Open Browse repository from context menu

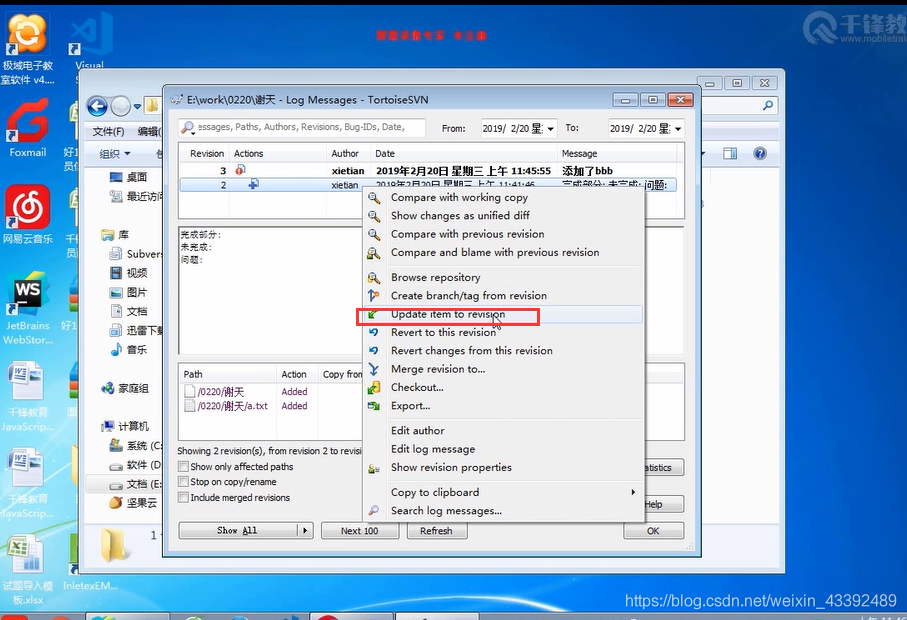435,278
